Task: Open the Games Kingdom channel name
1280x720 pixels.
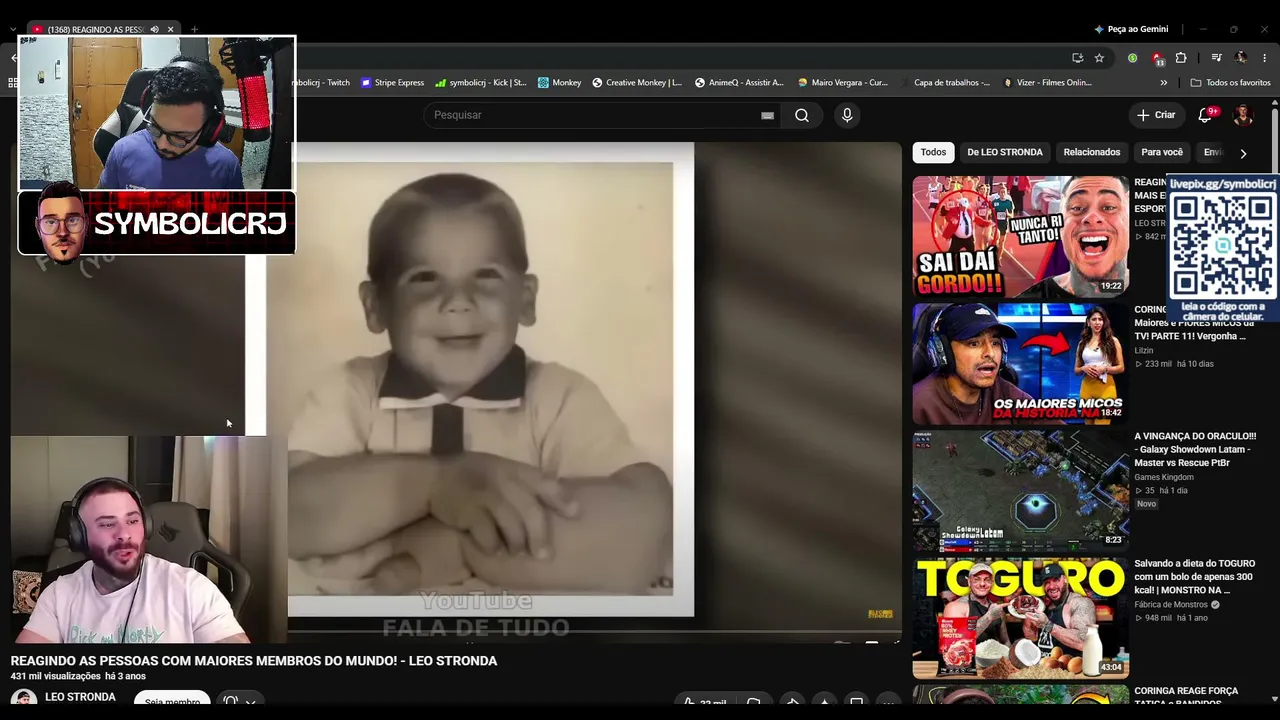Action: pos(1164,477)
